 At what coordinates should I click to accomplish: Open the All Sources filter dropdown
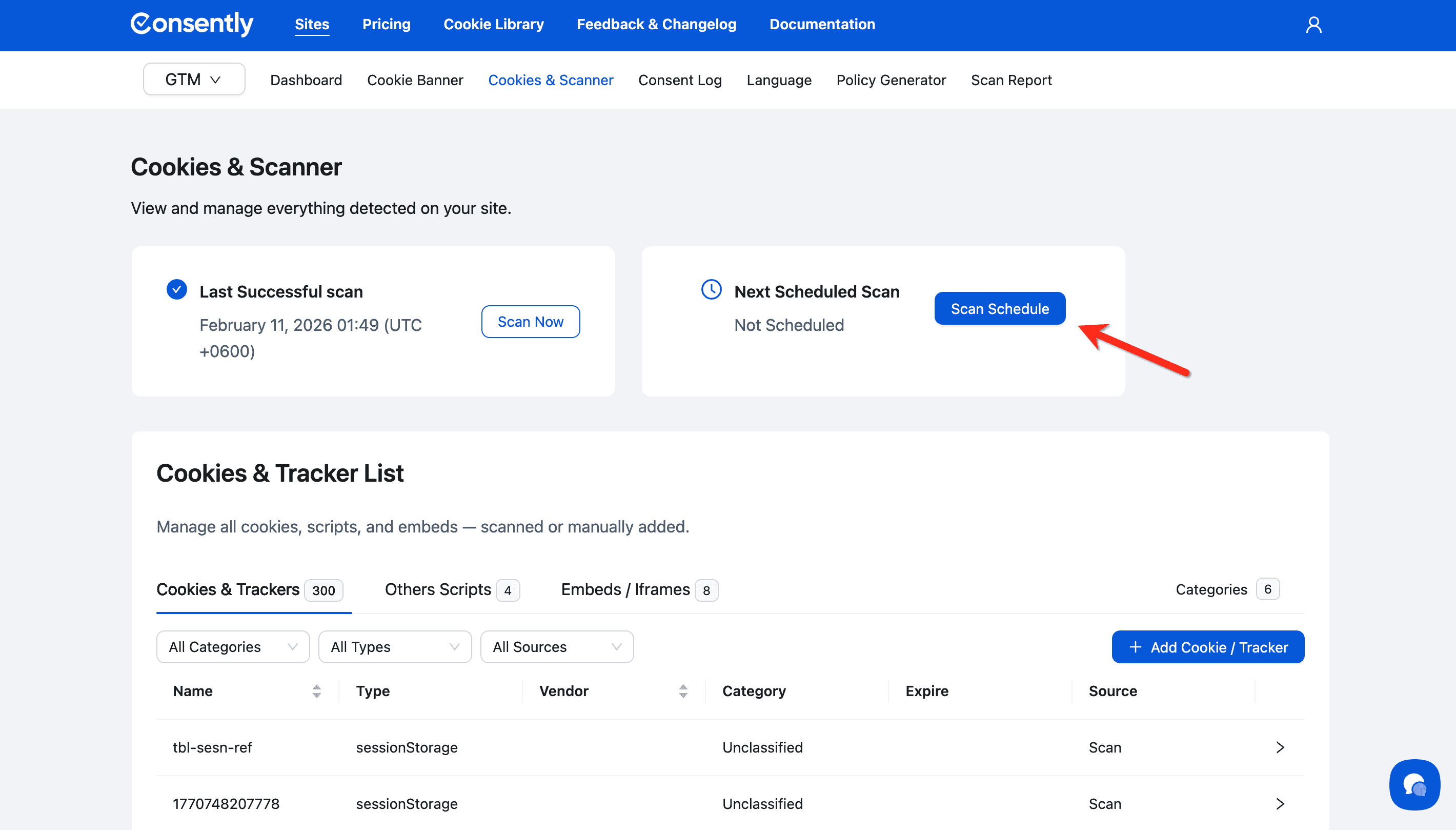[557, 646]
